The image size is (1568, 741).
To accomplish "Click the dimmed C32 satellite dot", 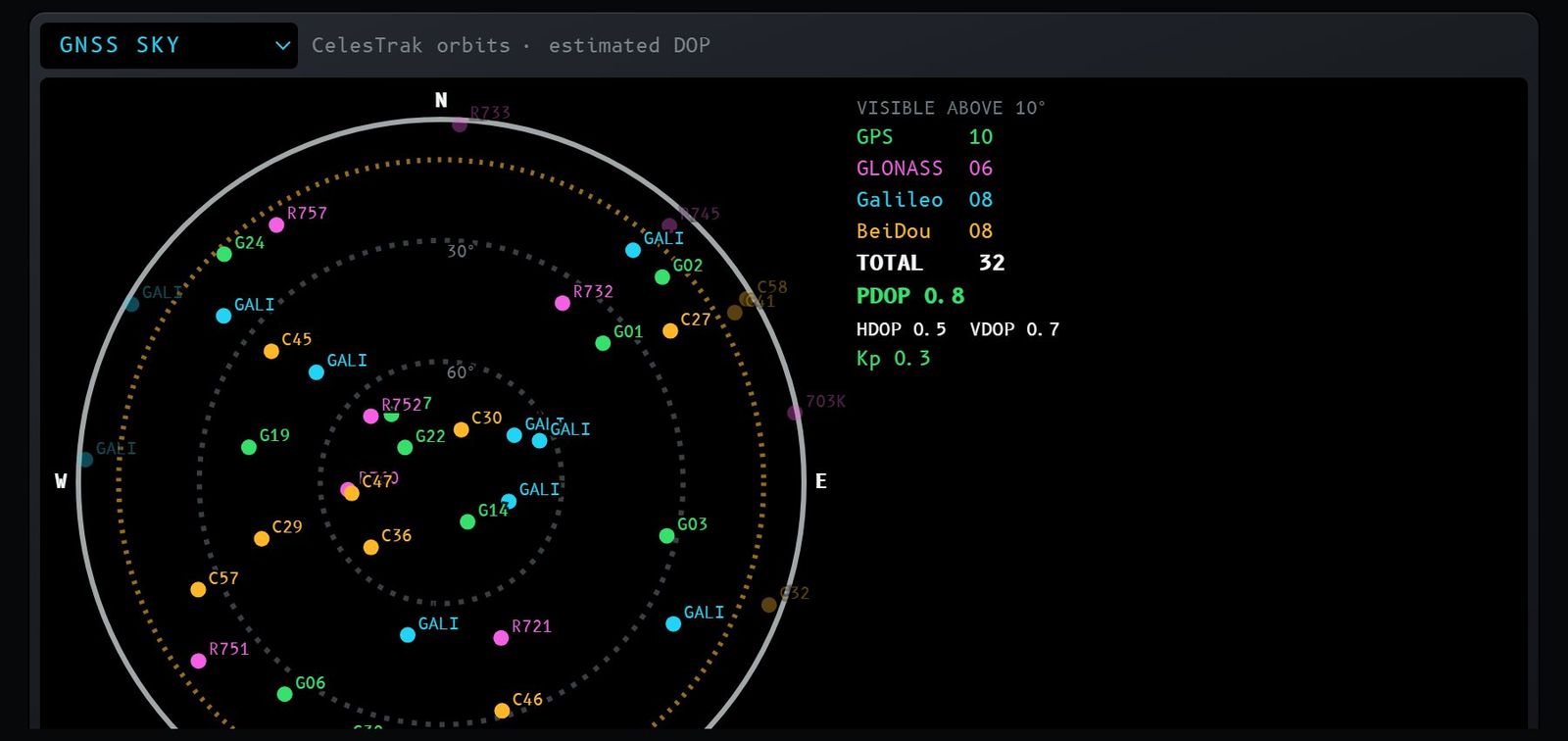I will click(769, 605).
